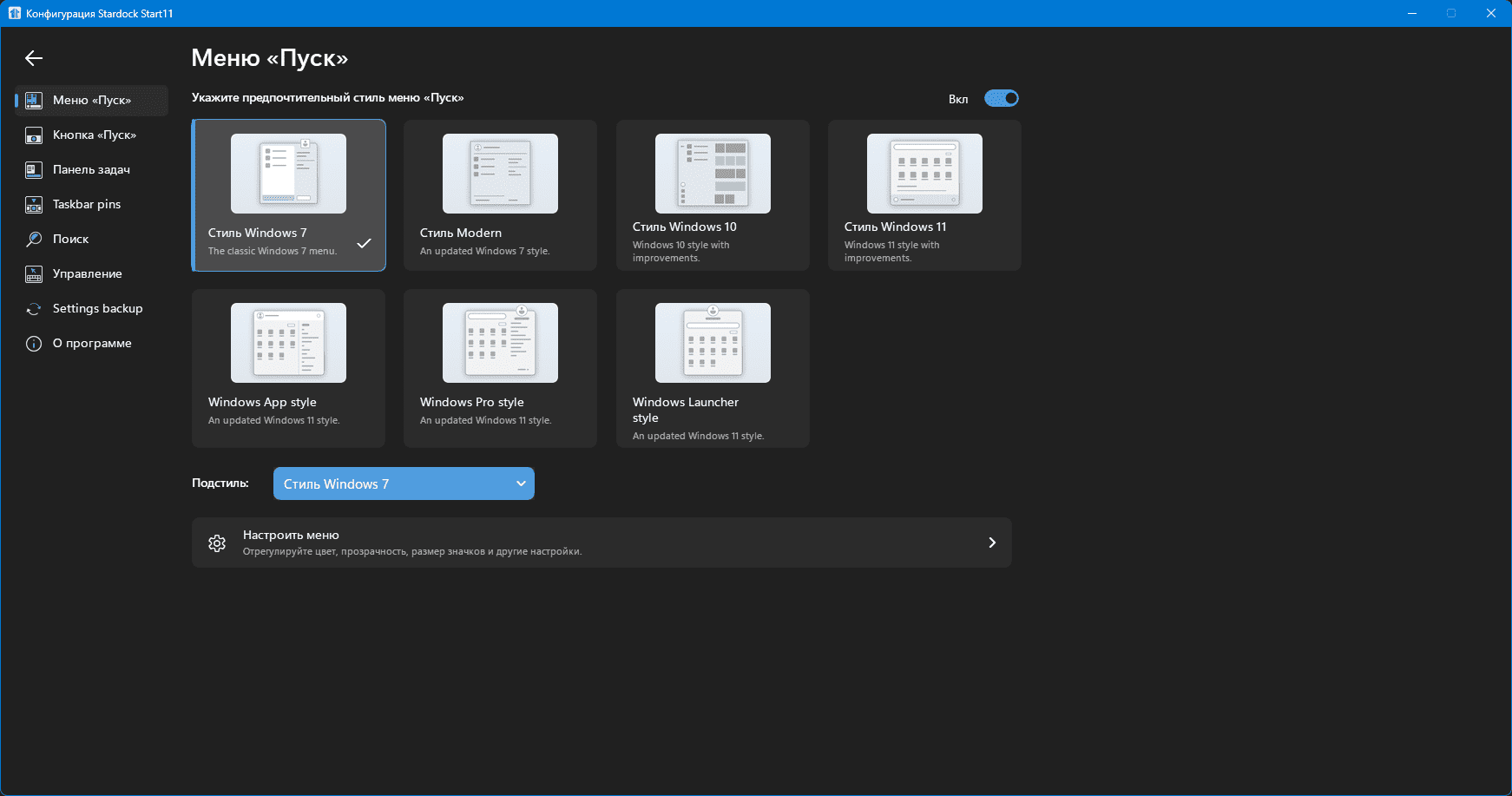This screenshot has width=1512, height=796.
Task: Toggle the Вкл switch off
Action: click(x=1001, y=98)
